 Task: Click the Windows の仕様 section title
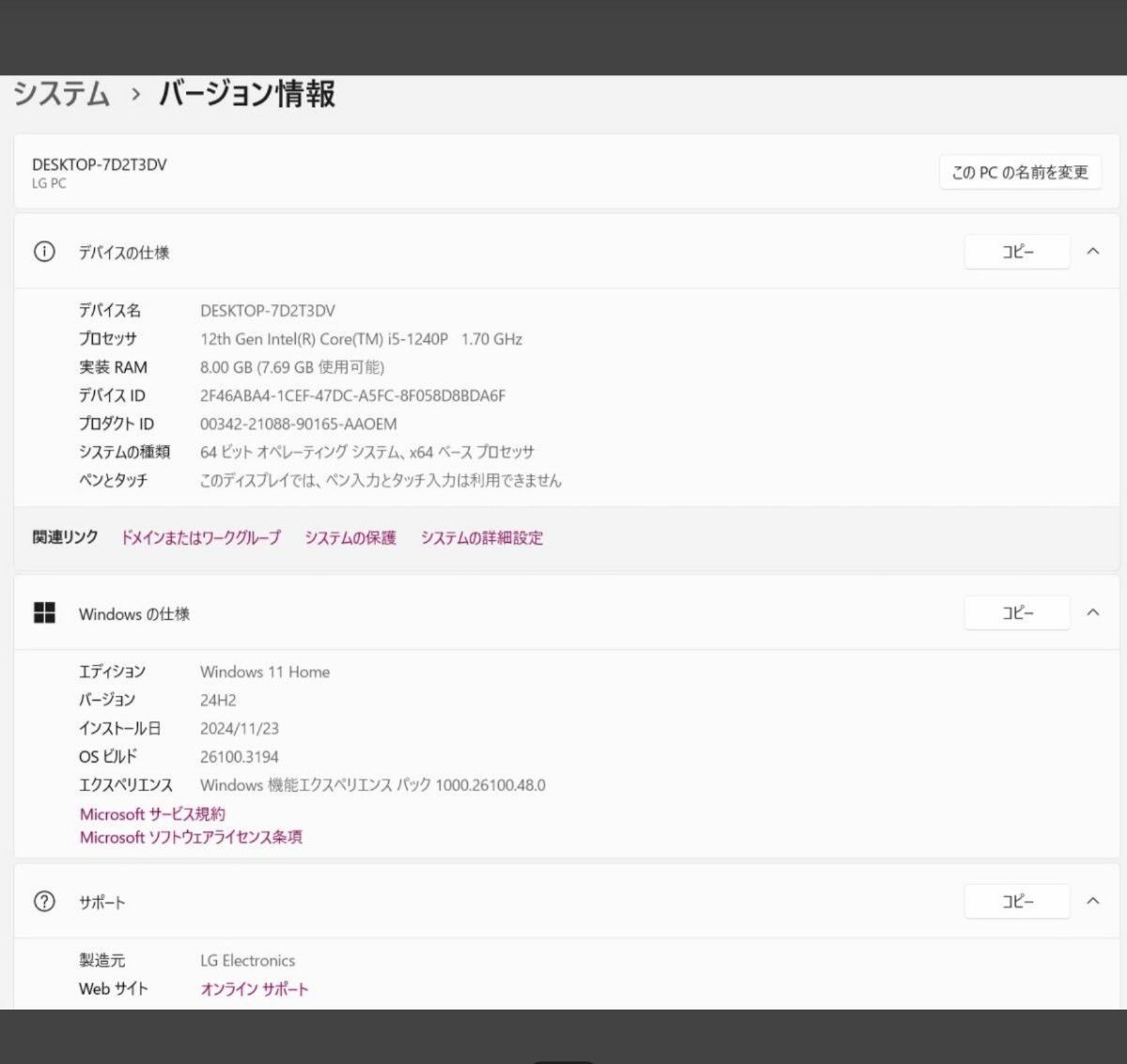[134, 614]
